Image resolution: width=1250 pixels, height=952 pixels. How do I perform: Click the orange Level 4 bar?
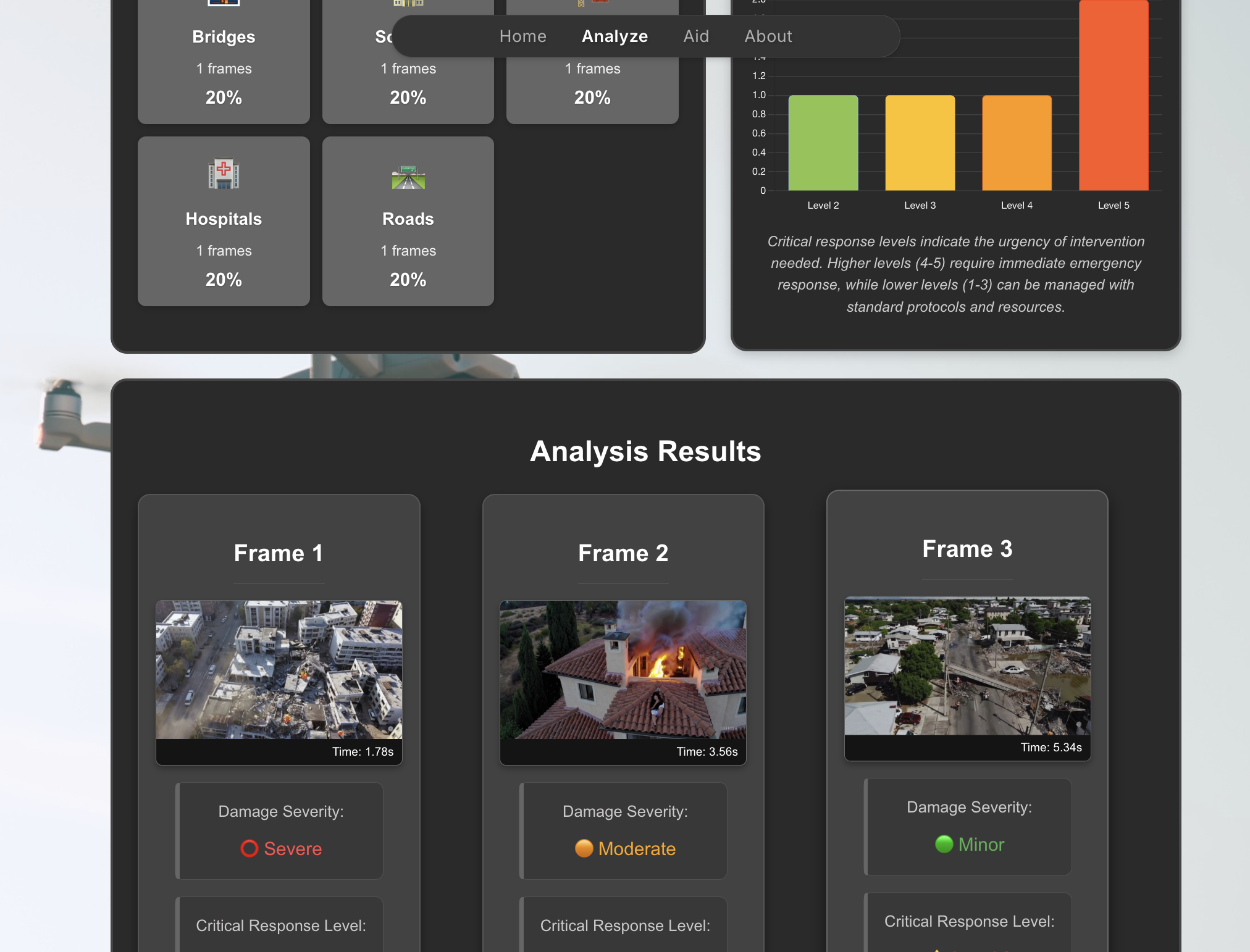(1017, 143)
